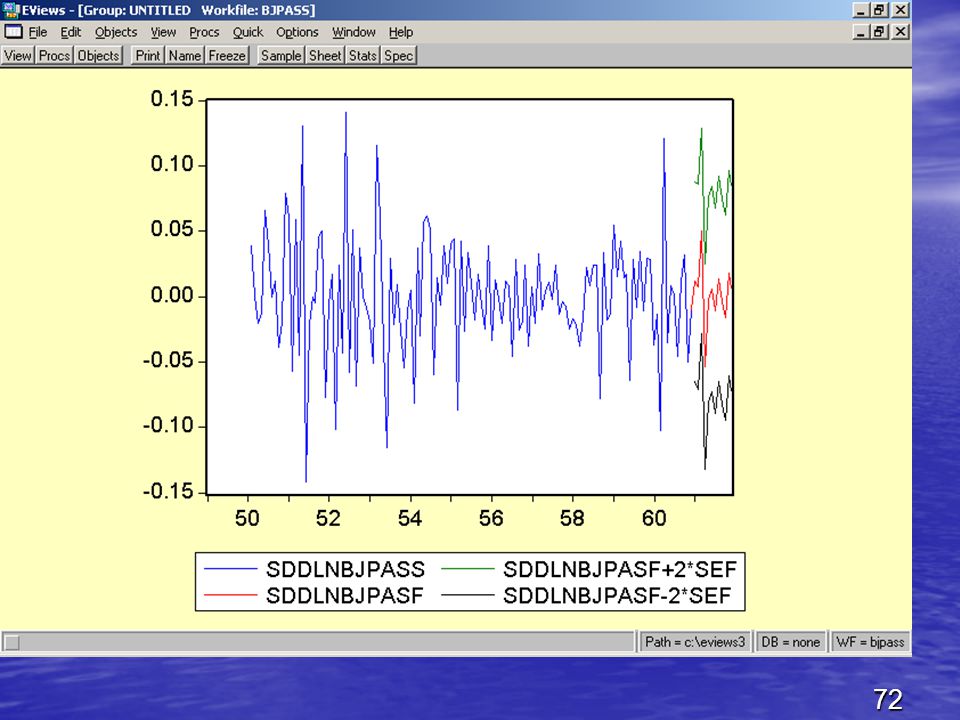
Task: Click the green legend line sample
Action: click(468, 569)
